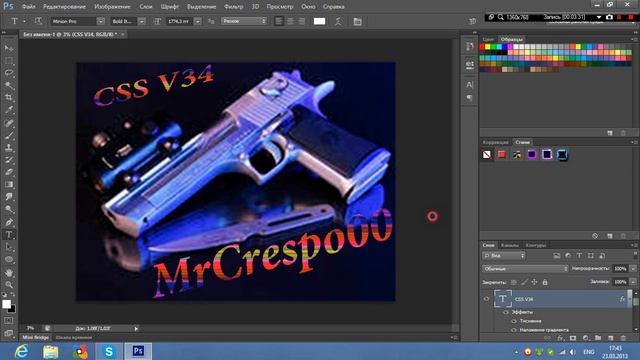The height and width of the screenshot is (360, 640).
Task: Select the Healing Brush tool
Action: (x=9, y=123)
